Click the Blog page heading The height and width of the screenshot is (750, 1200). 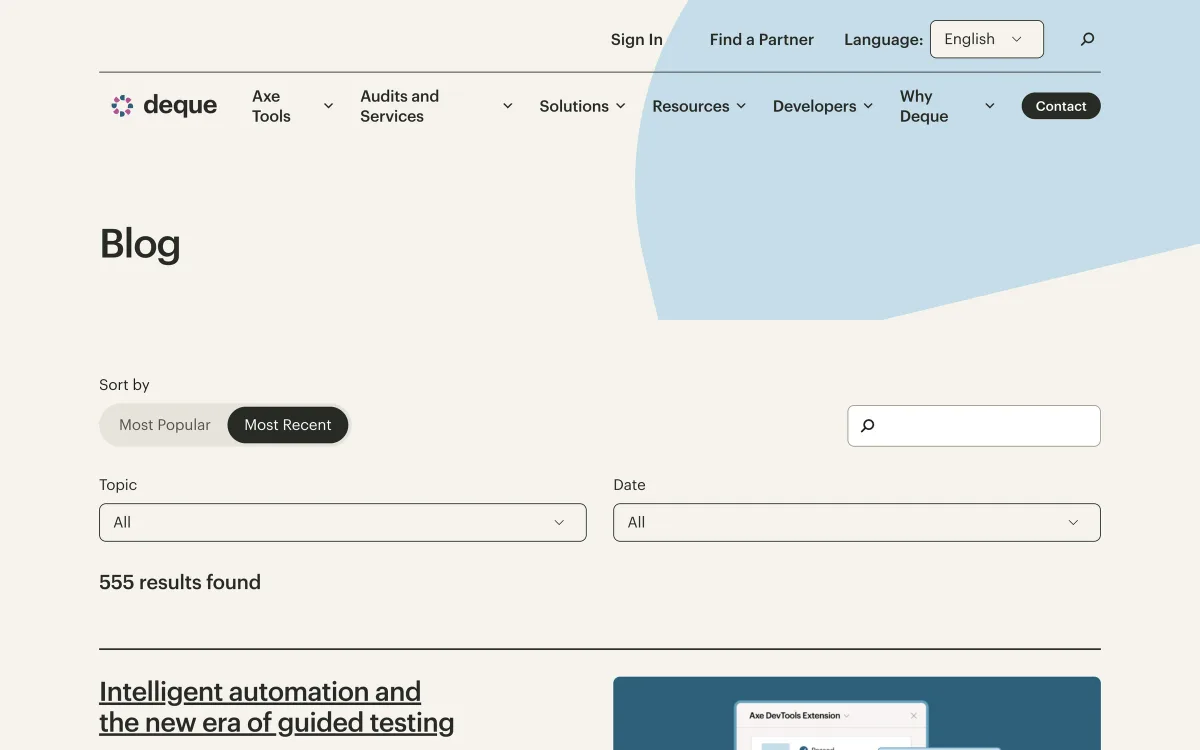pyautogui.click(x=140, y=244)
